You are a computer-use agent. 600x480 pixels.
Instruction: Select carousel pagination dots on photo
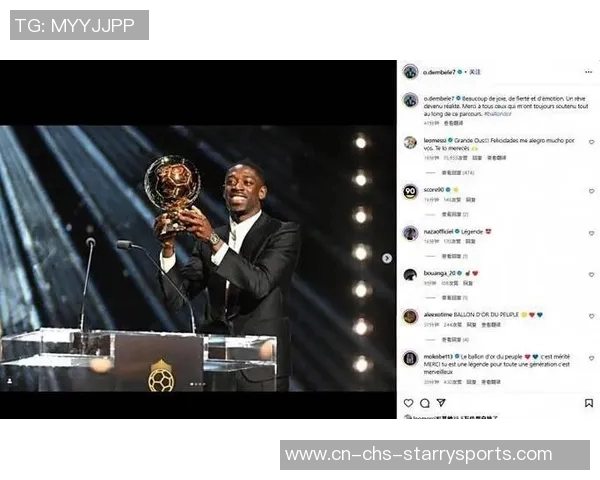[198, 384]
